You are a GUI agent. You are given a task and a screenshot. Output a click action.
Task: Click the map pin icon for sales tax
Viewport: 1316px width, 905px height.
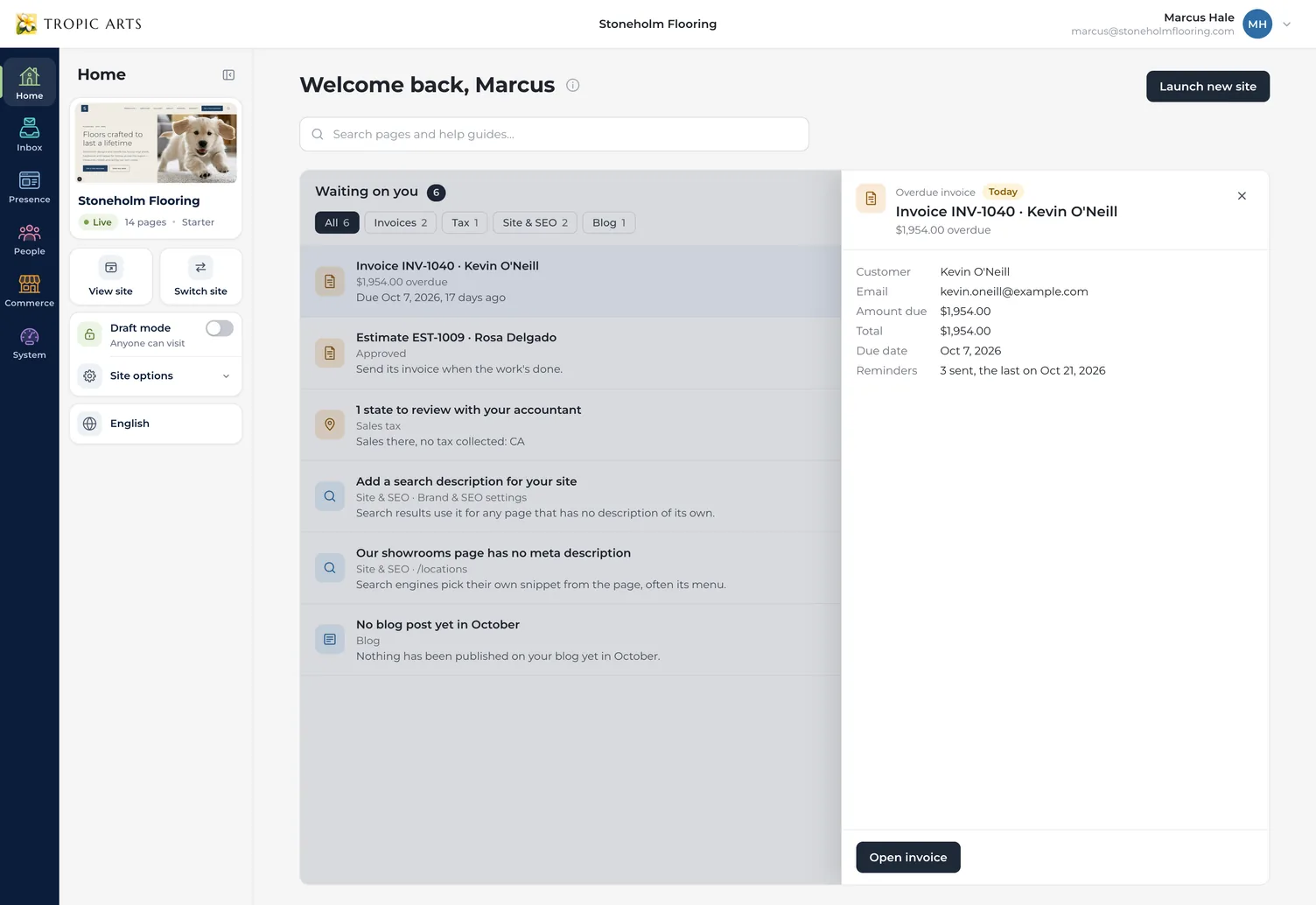330,424
